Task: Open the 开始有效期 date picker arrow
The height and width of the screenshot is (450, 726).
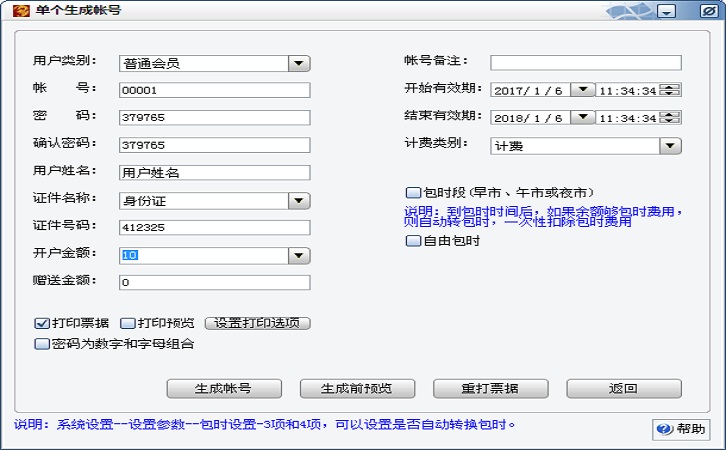Action: point(586,90)
